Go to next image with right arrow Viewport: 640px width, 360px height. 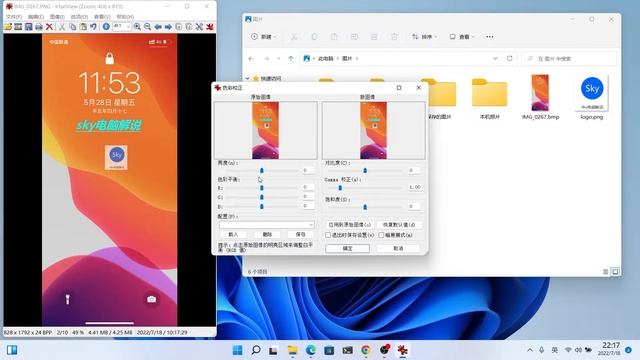click(x=168, y=27)
